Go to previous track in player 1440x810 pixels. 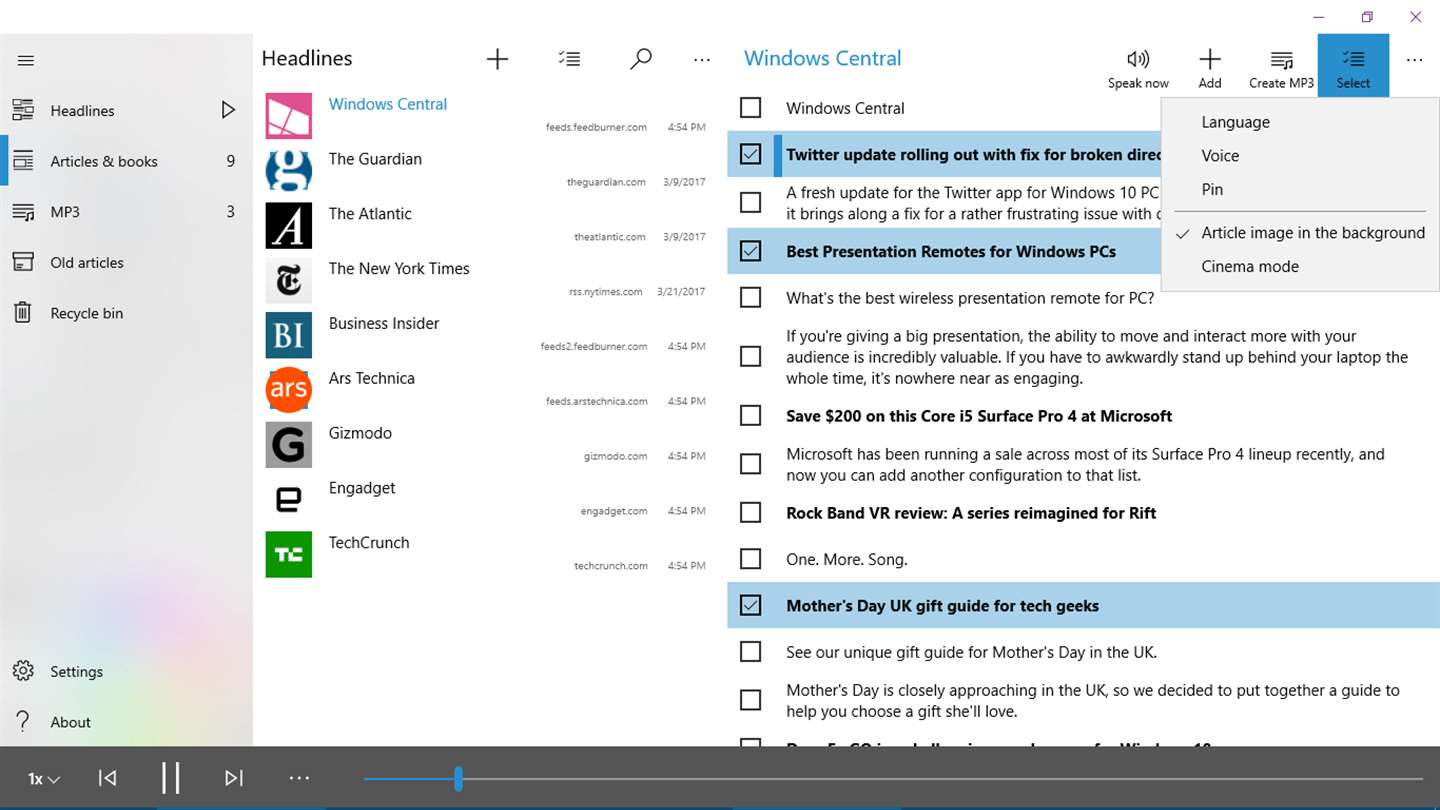click(x=107, y=778)
